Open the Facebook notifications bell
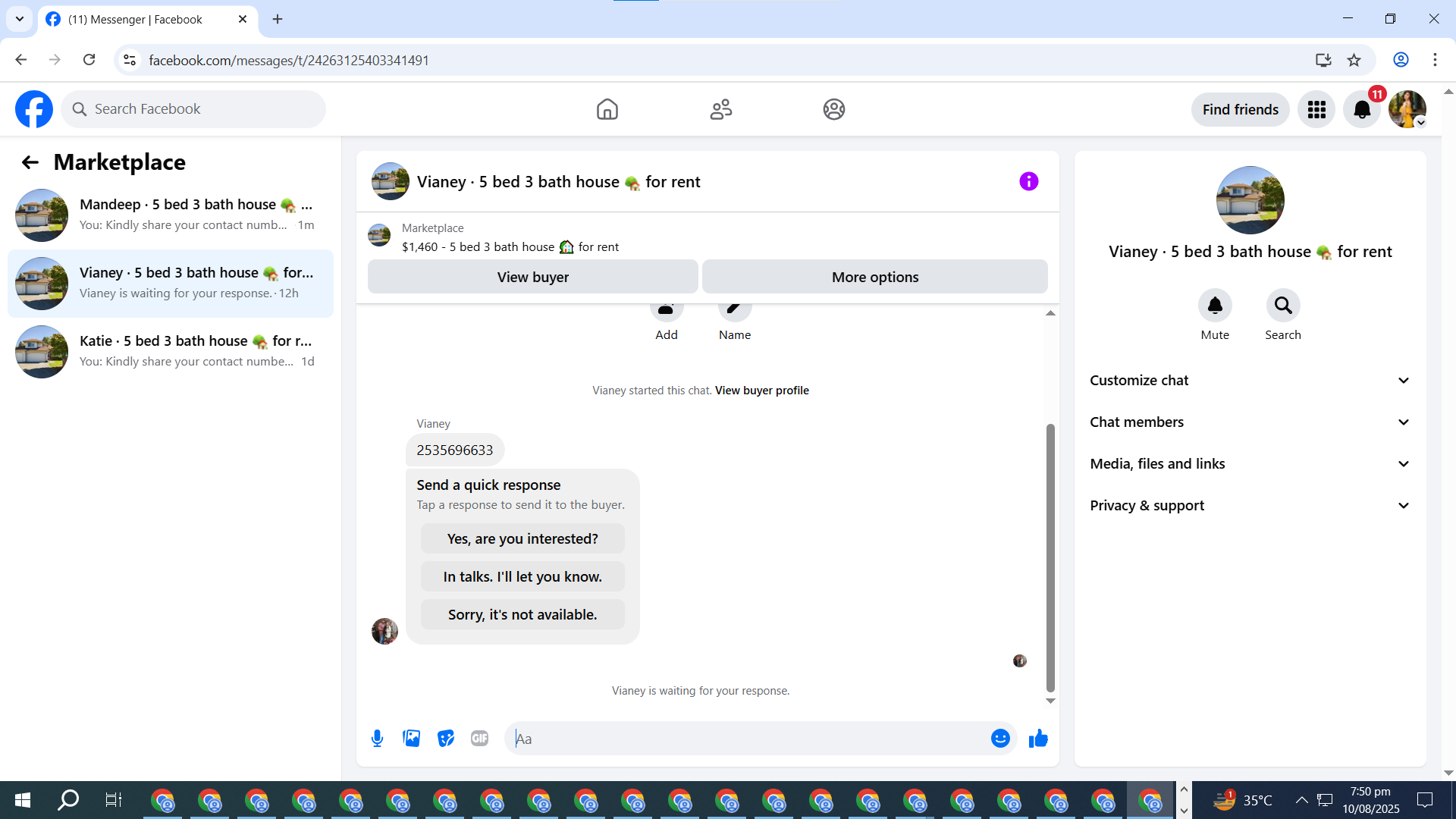The width and height of the screenshot is (1456, 819). point(1362,109)
